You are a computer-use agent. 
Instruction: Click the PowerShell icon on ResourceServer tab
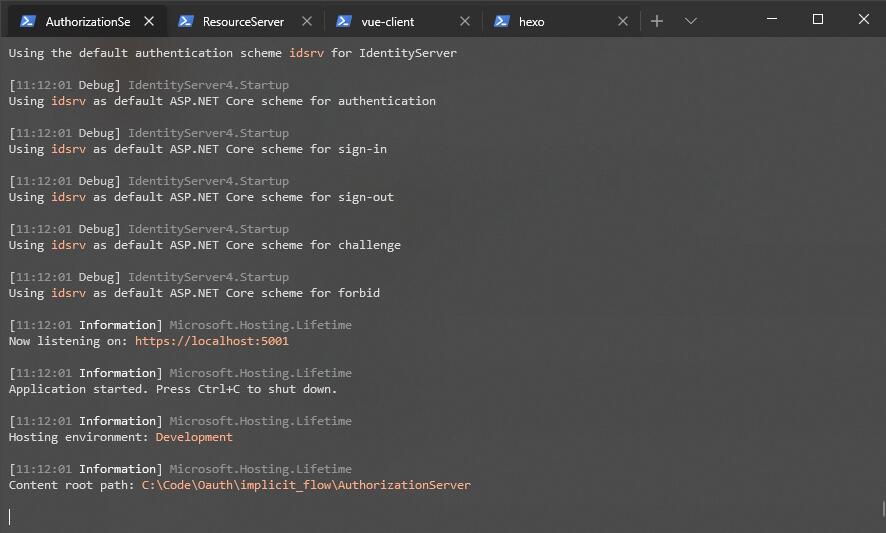pos(185,21)
